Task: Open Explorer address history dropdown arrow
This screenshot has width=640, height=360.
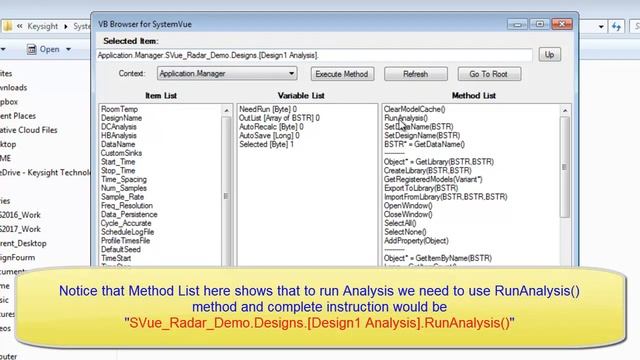Action: [x=601, y=27]
